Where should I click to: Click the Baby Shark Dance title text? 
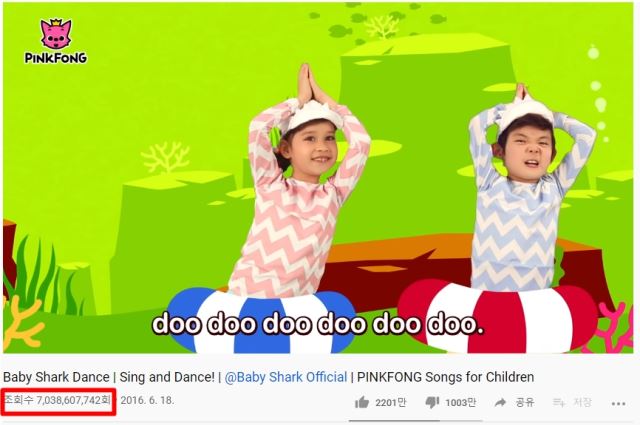56,377
